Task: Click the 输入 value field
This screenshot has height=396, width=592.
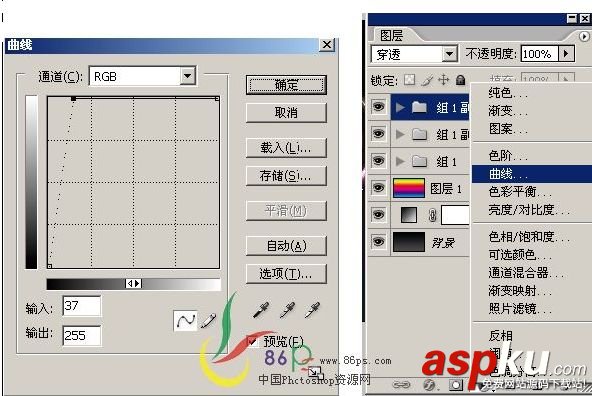Action: [82, 305]
